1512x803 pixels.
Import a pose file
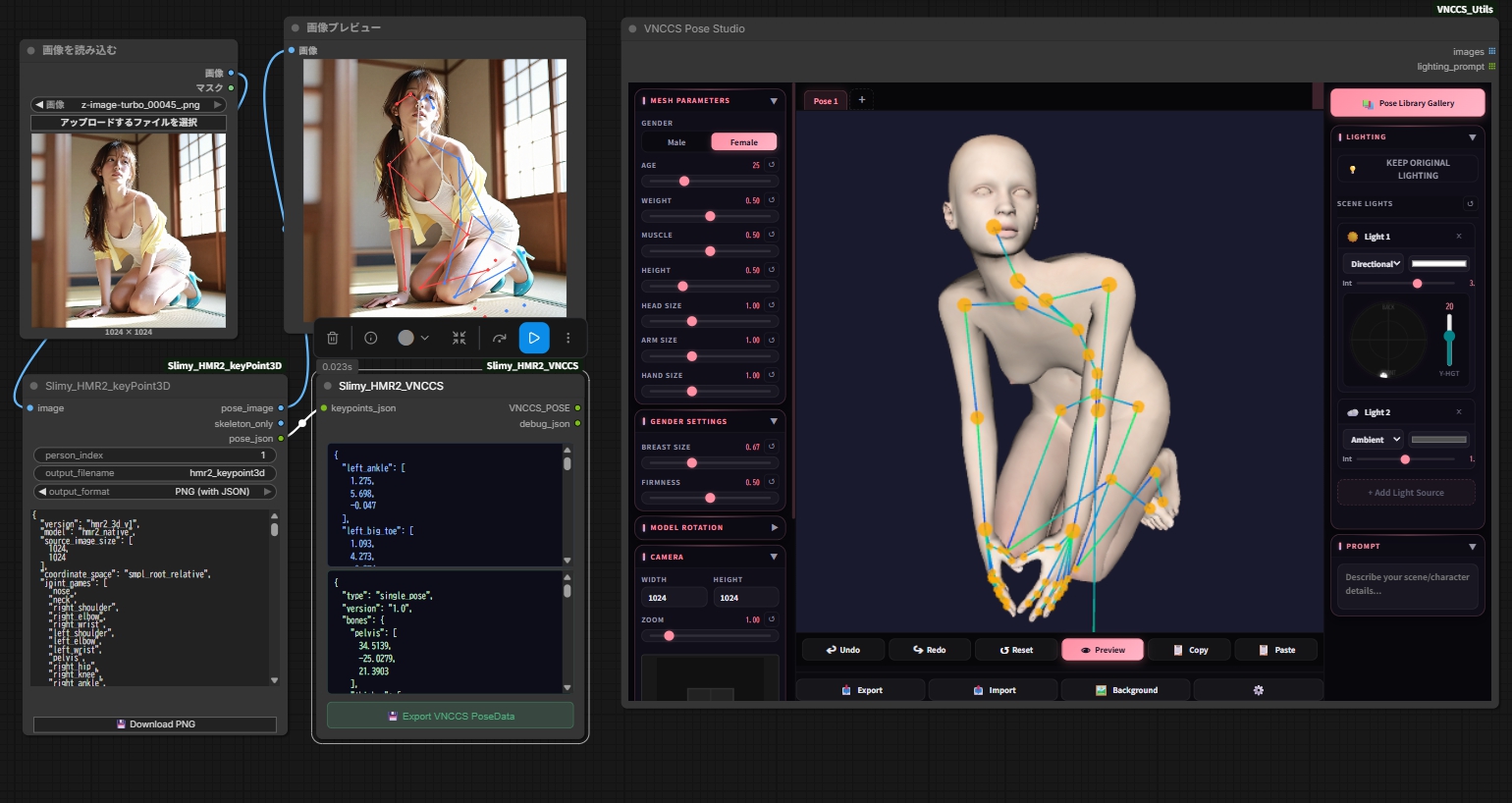click(x=994, y=690)
